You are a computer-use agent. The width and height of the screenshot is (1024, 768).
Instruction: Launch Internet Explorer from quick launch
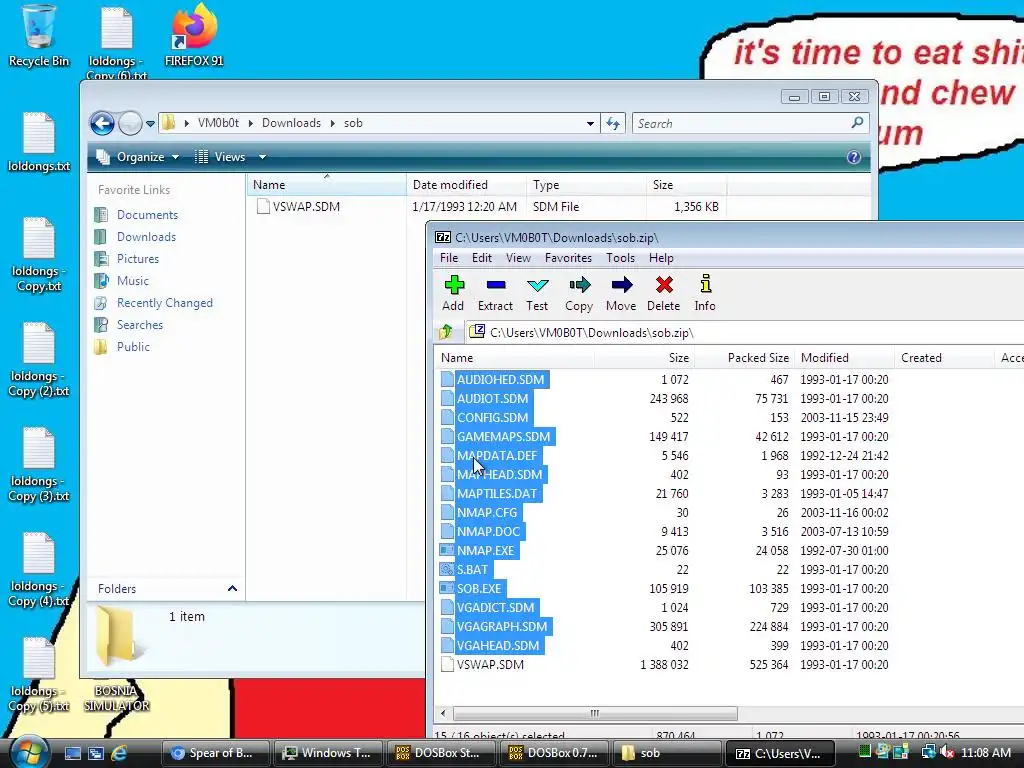pos(119,753)
